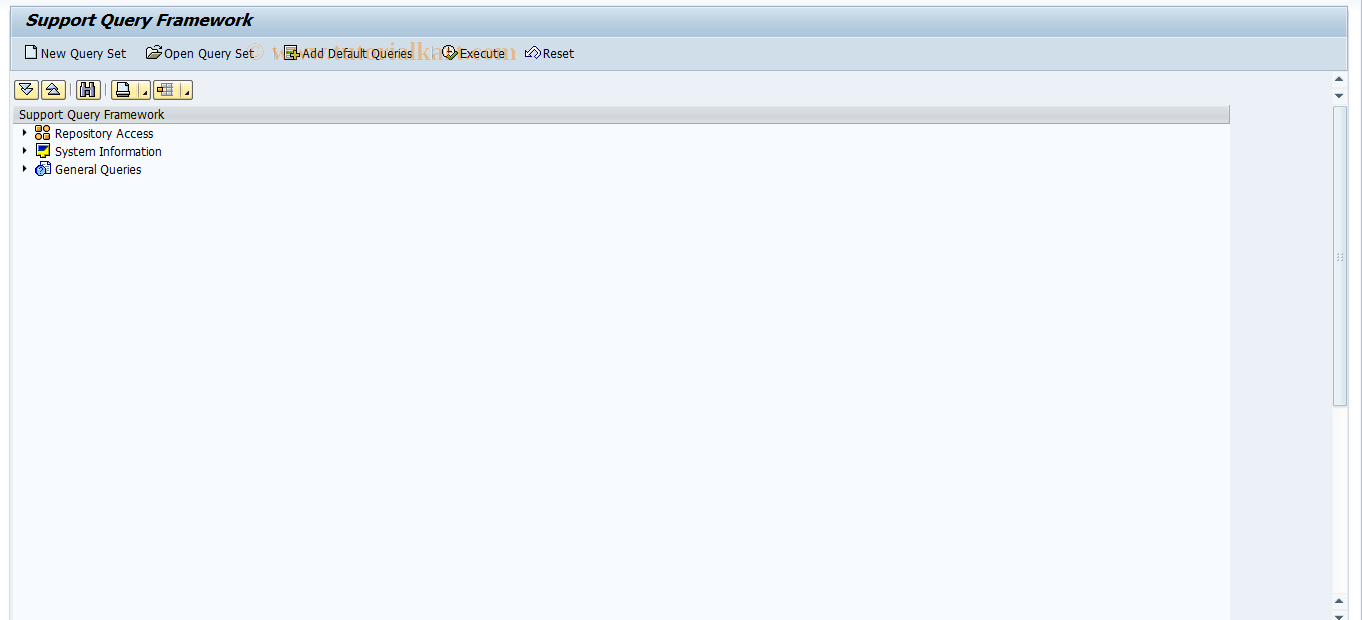
Task: Expand the Repository Access tree node
Action: [x=24, y=133]
